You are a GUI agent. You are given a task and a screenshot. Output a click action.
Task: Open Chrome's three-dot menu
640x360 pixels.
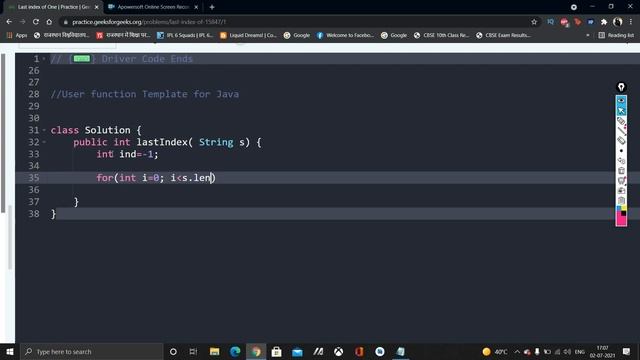click(x=631, y=22)
